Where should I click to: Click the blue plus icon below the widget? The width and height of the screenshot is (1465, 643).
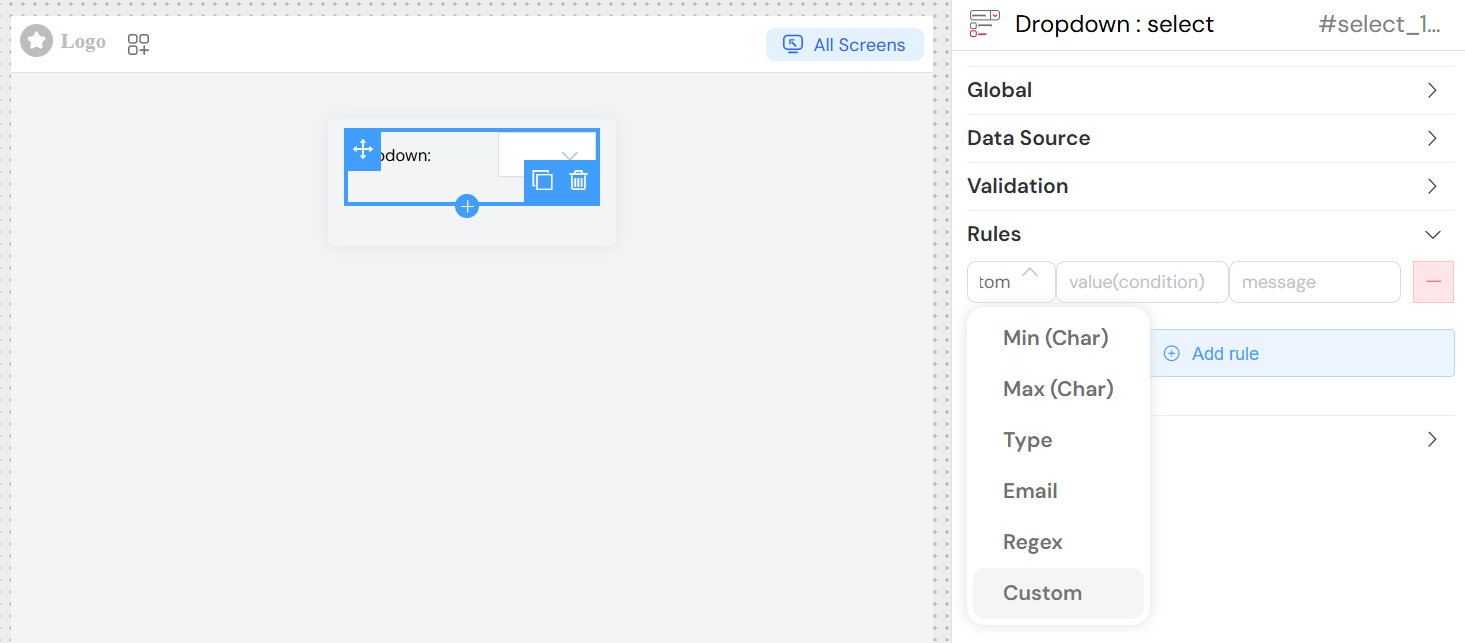[x=466, y=205]
